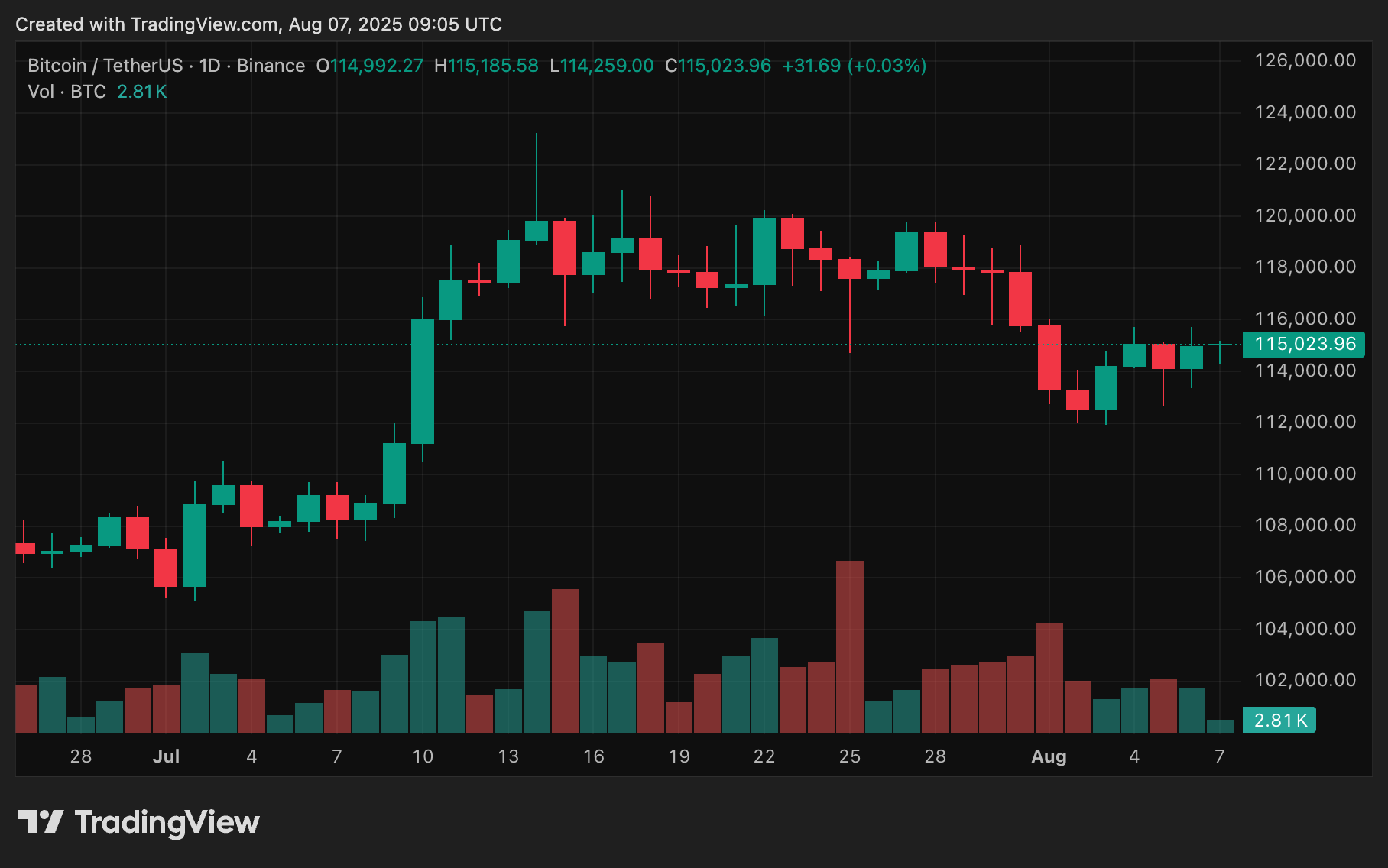This screenshot has height=868, width=1388.
Task: Click the volume label 2.81K on axis
Action: tap(1279, 720)
